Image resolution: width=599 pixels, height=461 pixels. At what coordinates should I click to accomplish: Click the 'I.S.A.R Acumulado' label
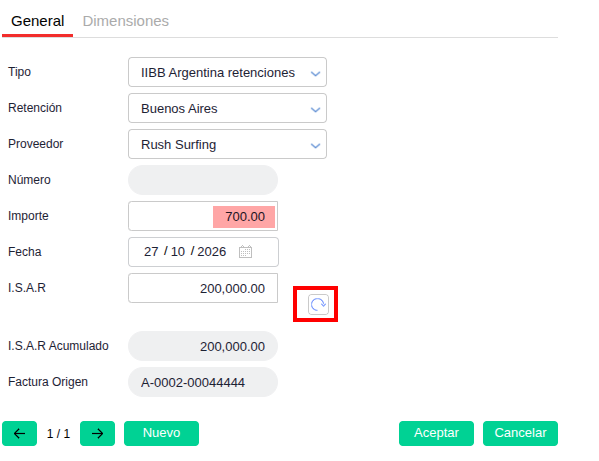coord(58,346)
